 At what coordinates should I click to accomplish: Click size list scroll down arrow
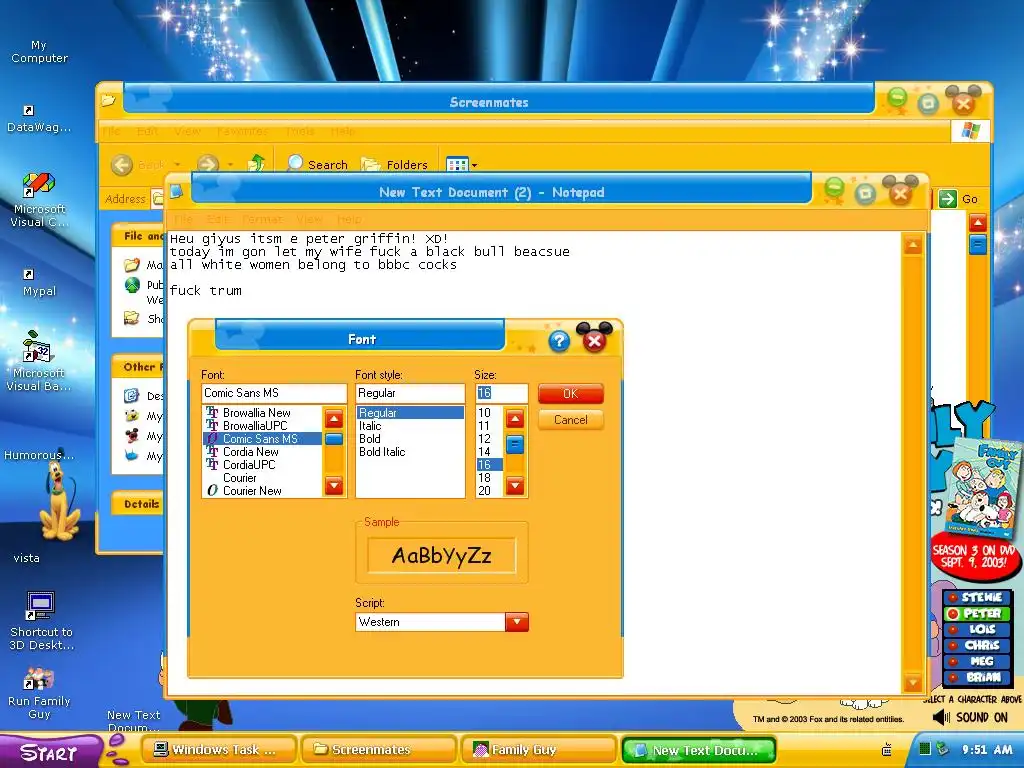(x=515, y=485)
